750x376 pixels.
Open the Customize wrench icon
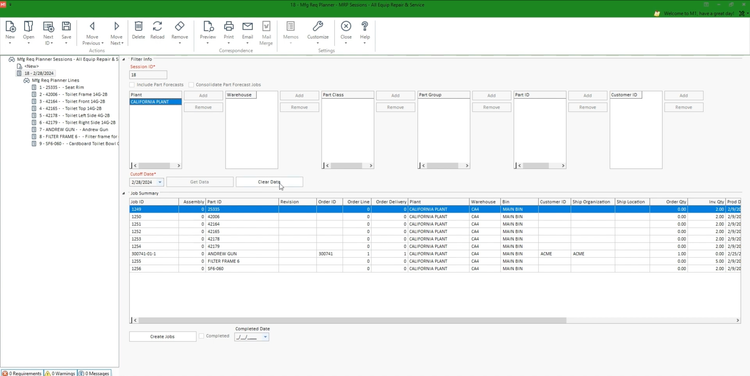pos(318,26)
